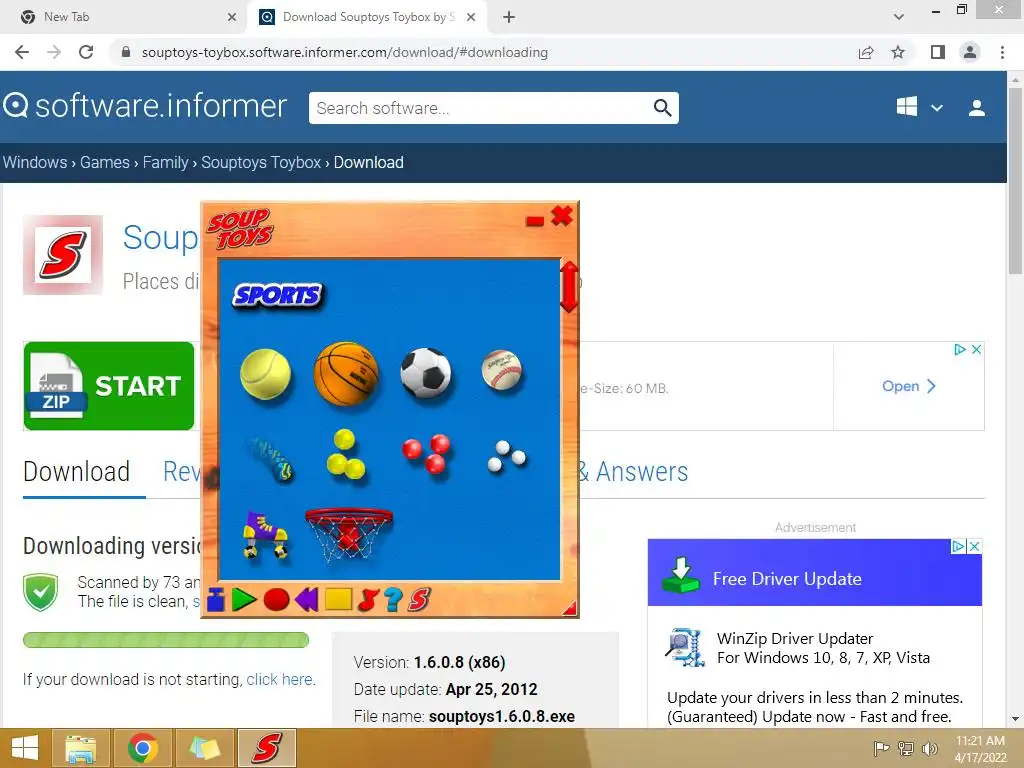
Task: Open the user account icon in site header
Action: (x=977, y=108)
